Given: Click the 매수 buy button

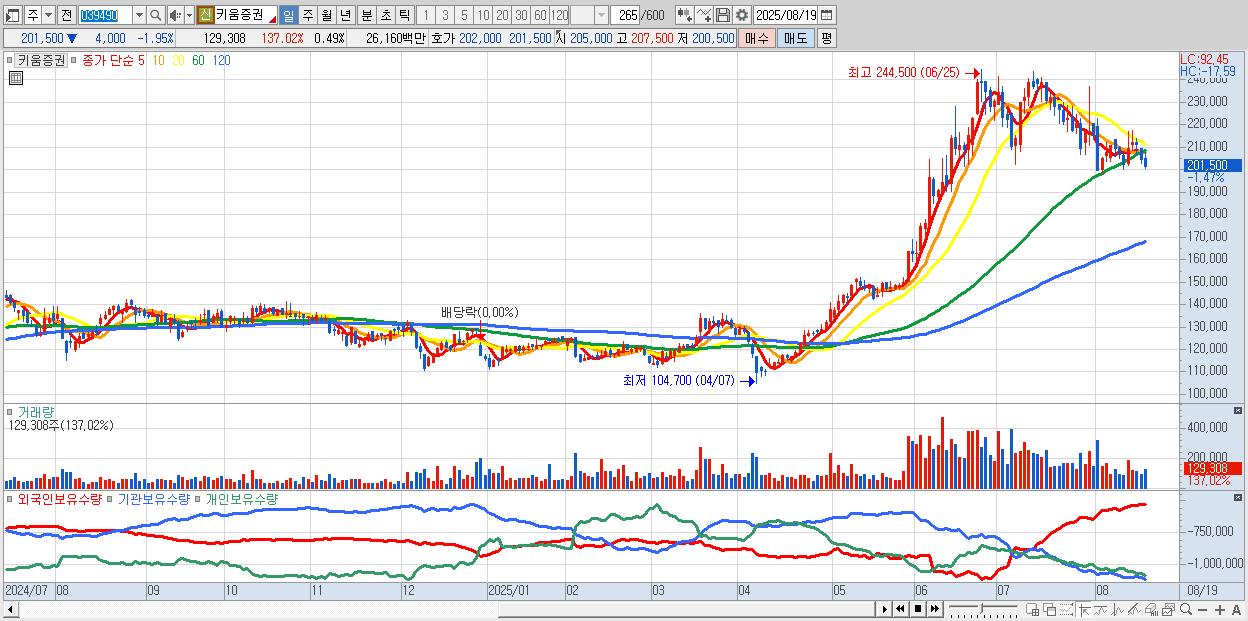Looking at the screenshot, I should pyautogui.click(x=756, y=38).
